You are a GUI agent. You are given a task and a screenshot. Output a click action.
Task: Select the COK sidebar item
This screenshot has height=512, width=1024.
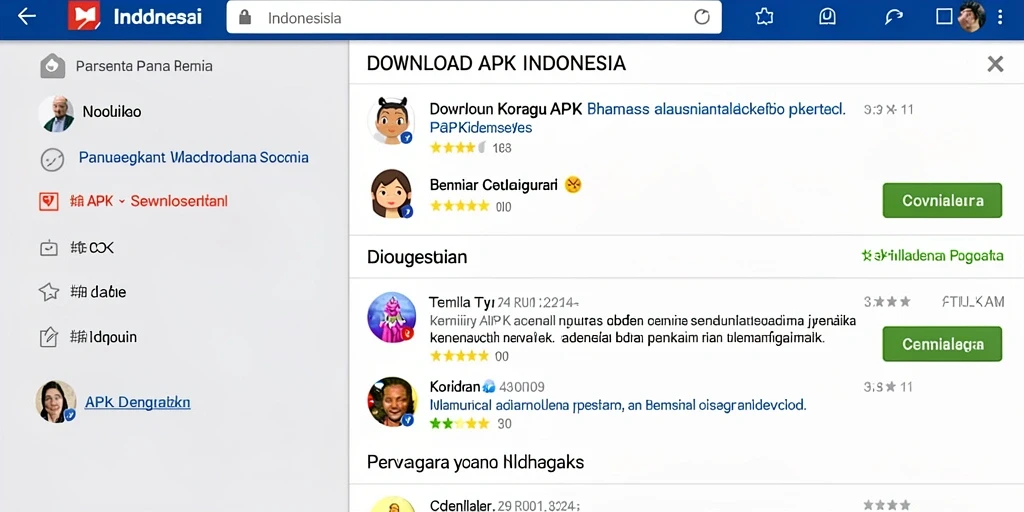click(91, 248)
